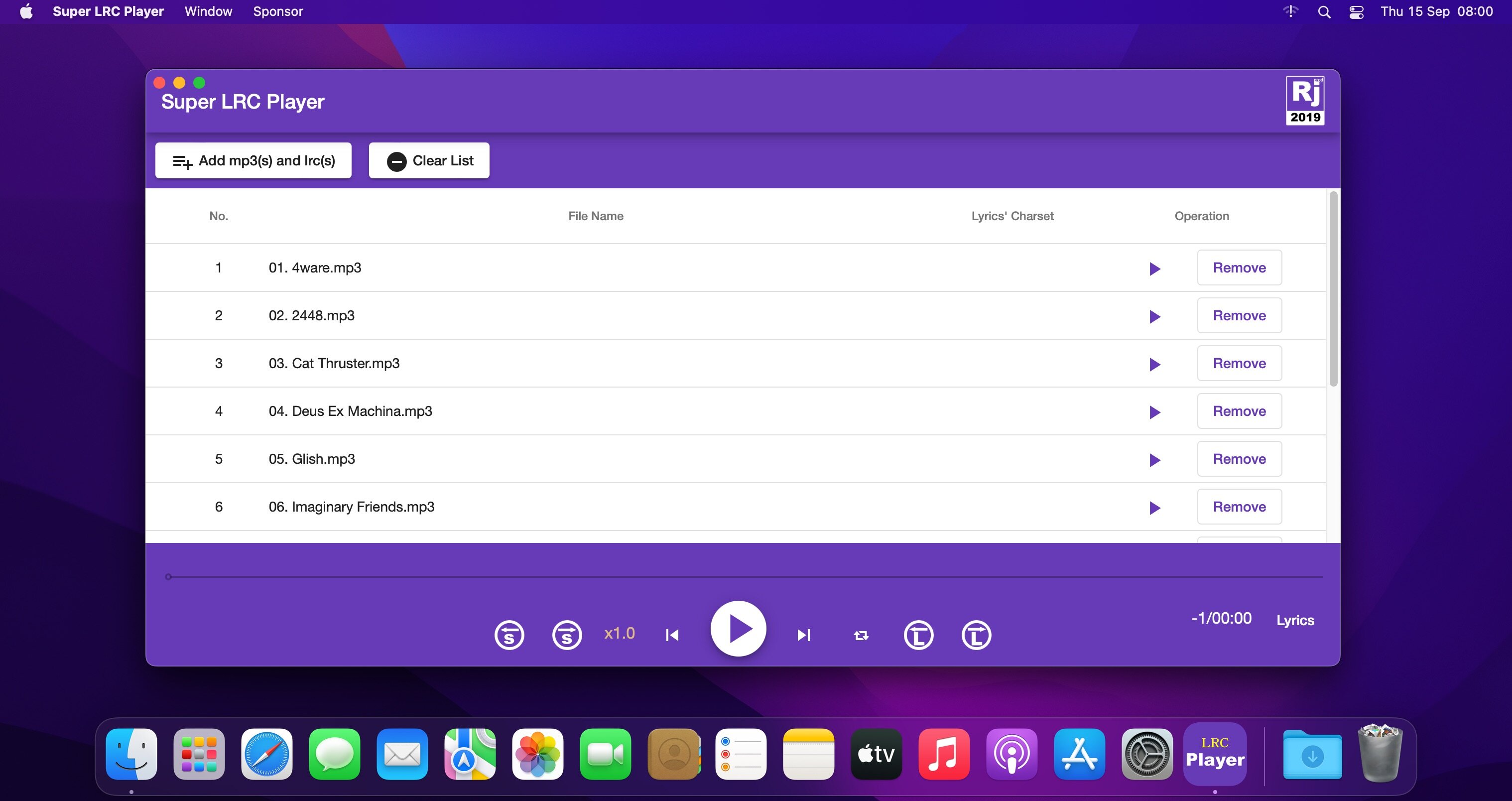Click LRC Player icon in the dock
This screenshot has width=1512, height=801.
(x=1215, y=754)
